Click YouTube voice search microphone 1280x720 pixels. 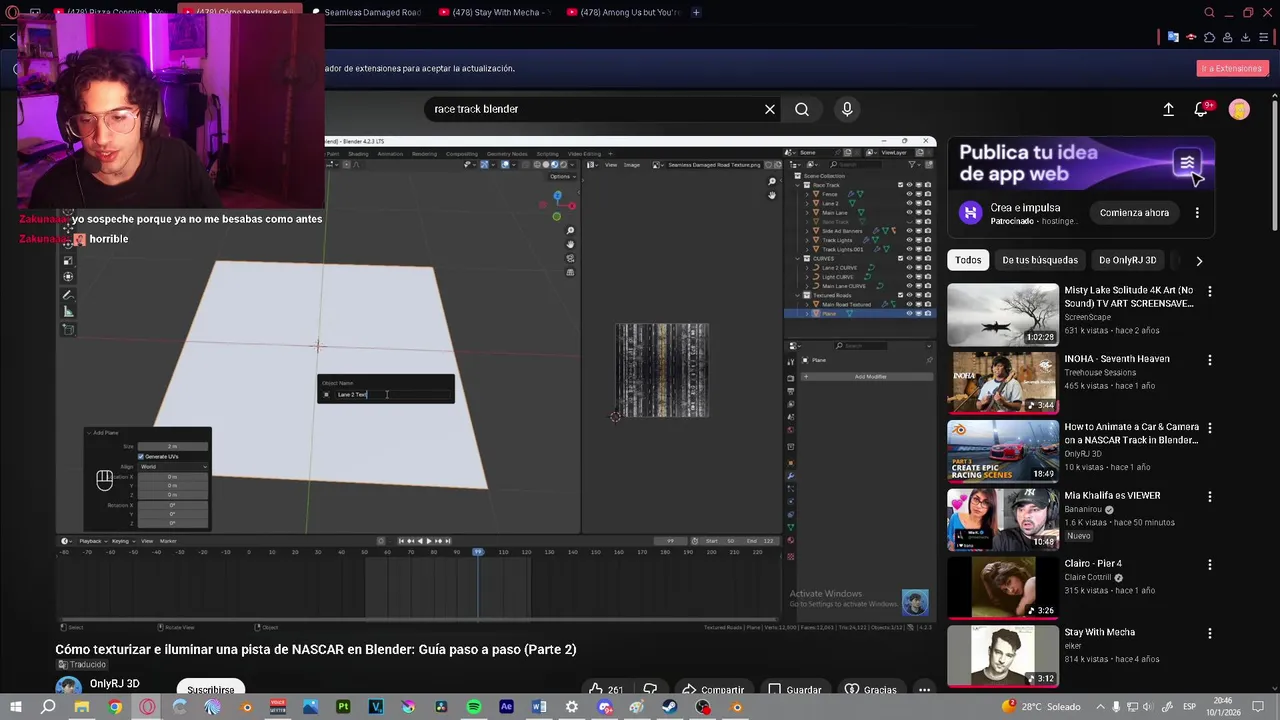tap(847, 109)
